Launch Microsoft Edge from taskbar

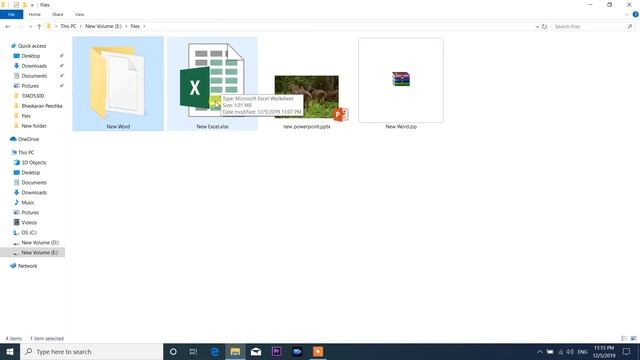click(215, 351)
